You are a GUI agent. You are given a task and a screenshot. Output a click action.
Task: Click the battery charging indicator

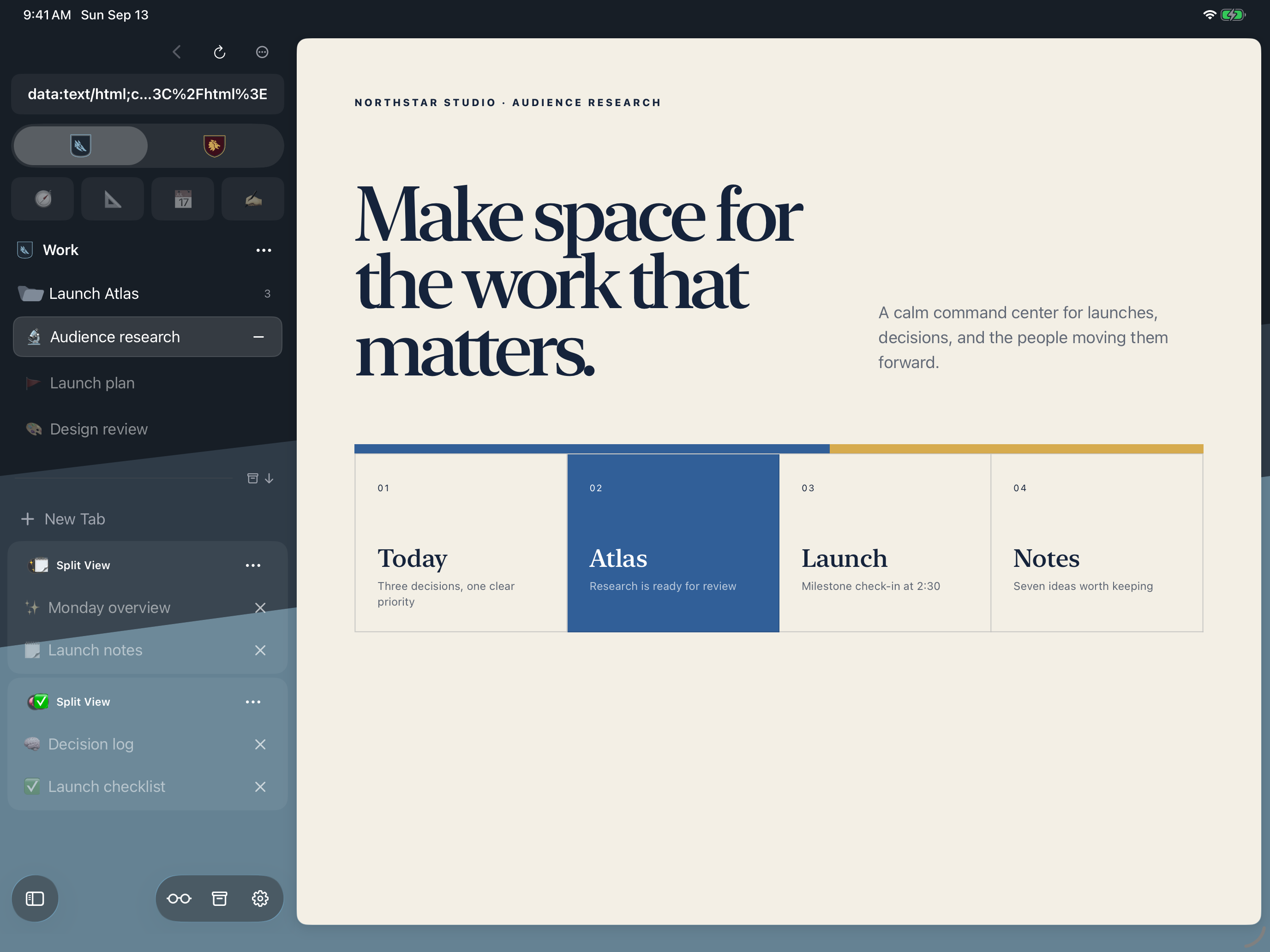coord(1233,15)
